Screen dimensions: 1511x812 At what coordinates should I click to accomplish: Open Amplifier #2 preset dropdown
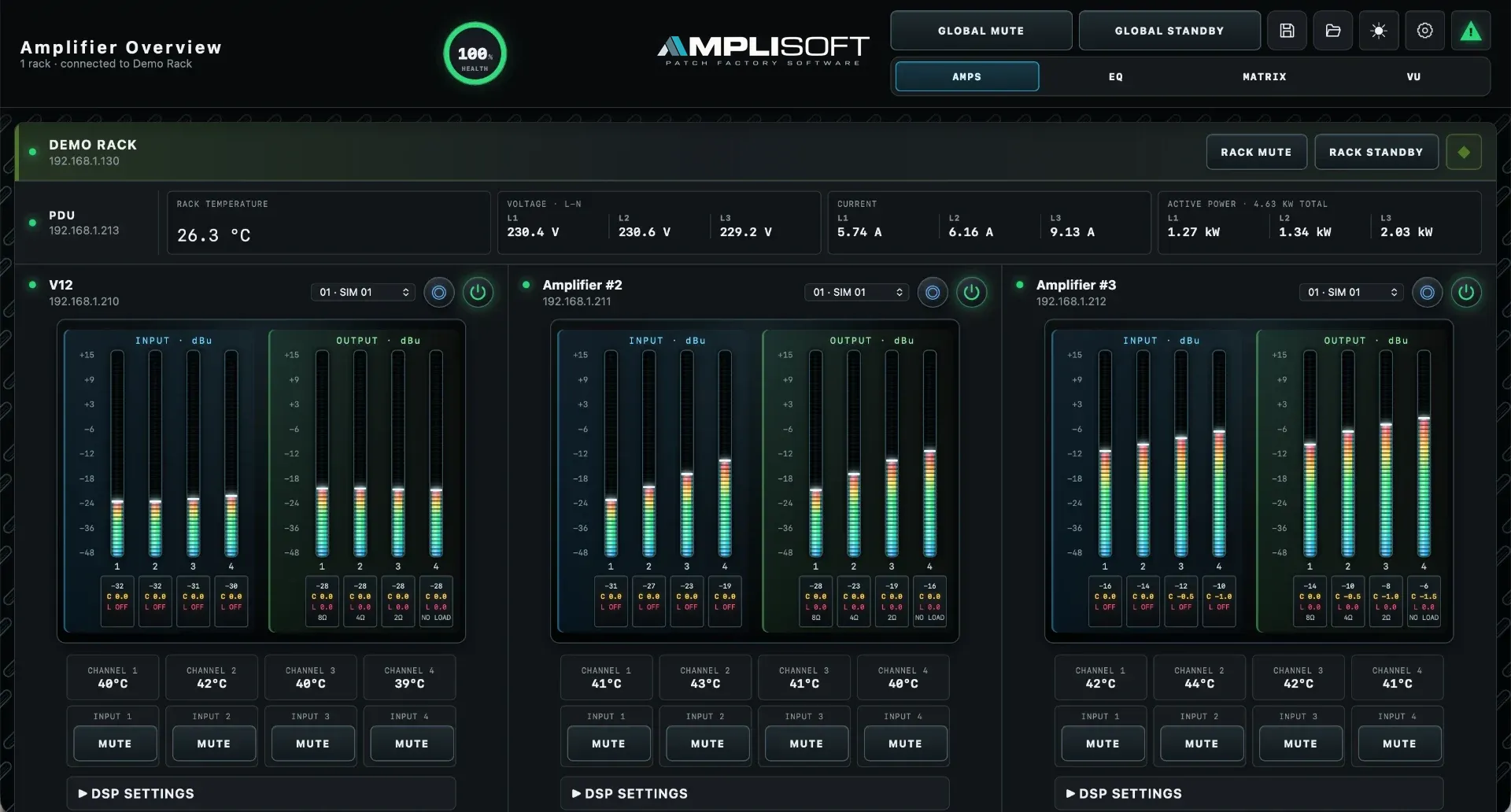[856, 293]
